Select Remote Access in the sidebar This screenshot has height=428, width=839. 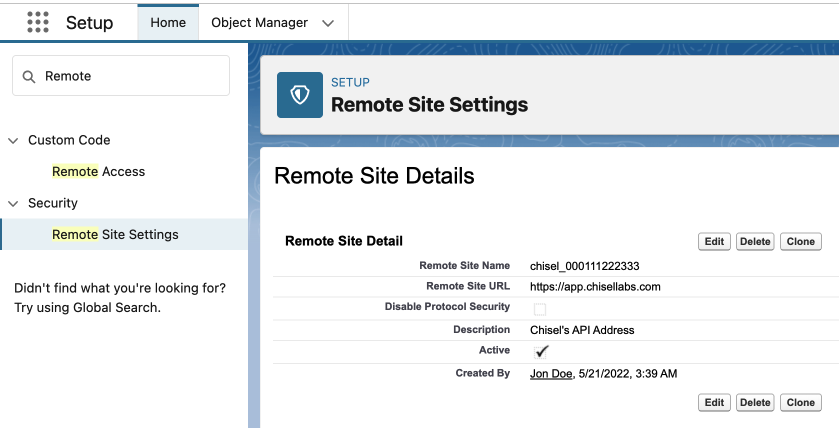tap(98, 171)
